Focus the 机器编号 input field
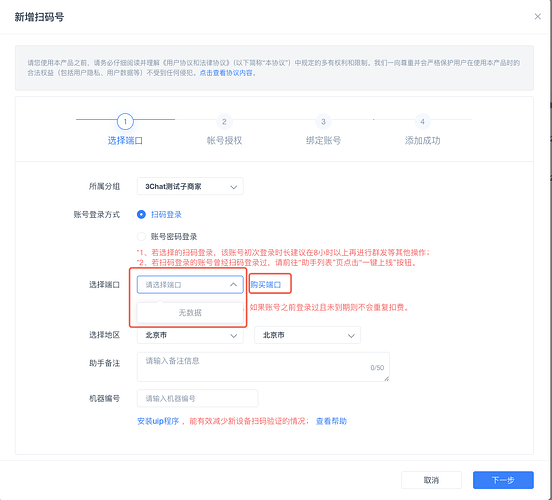The image size is (552, 500). point(197,399)
